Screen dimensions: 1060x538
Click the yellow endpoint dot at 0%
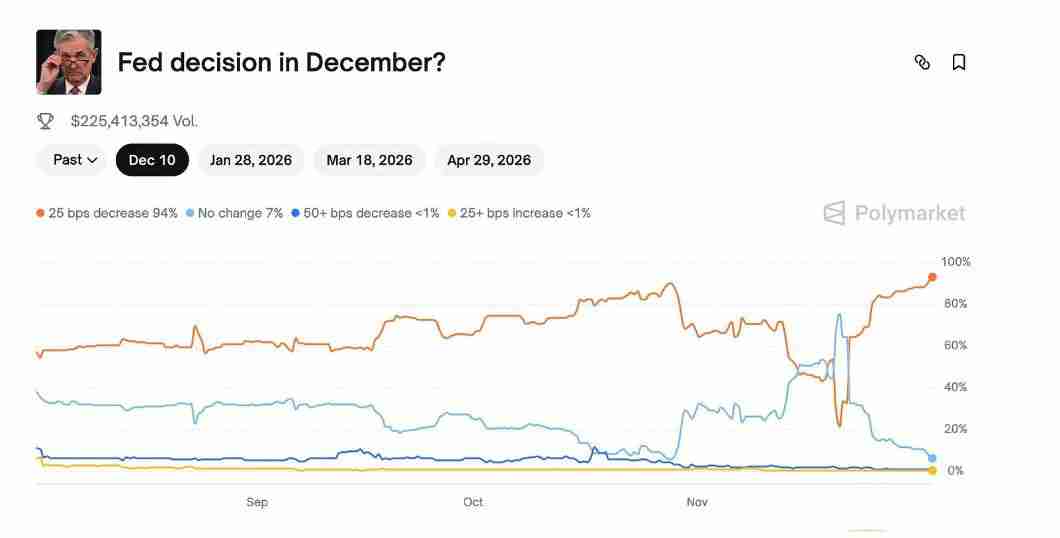[x=932, y=470]
